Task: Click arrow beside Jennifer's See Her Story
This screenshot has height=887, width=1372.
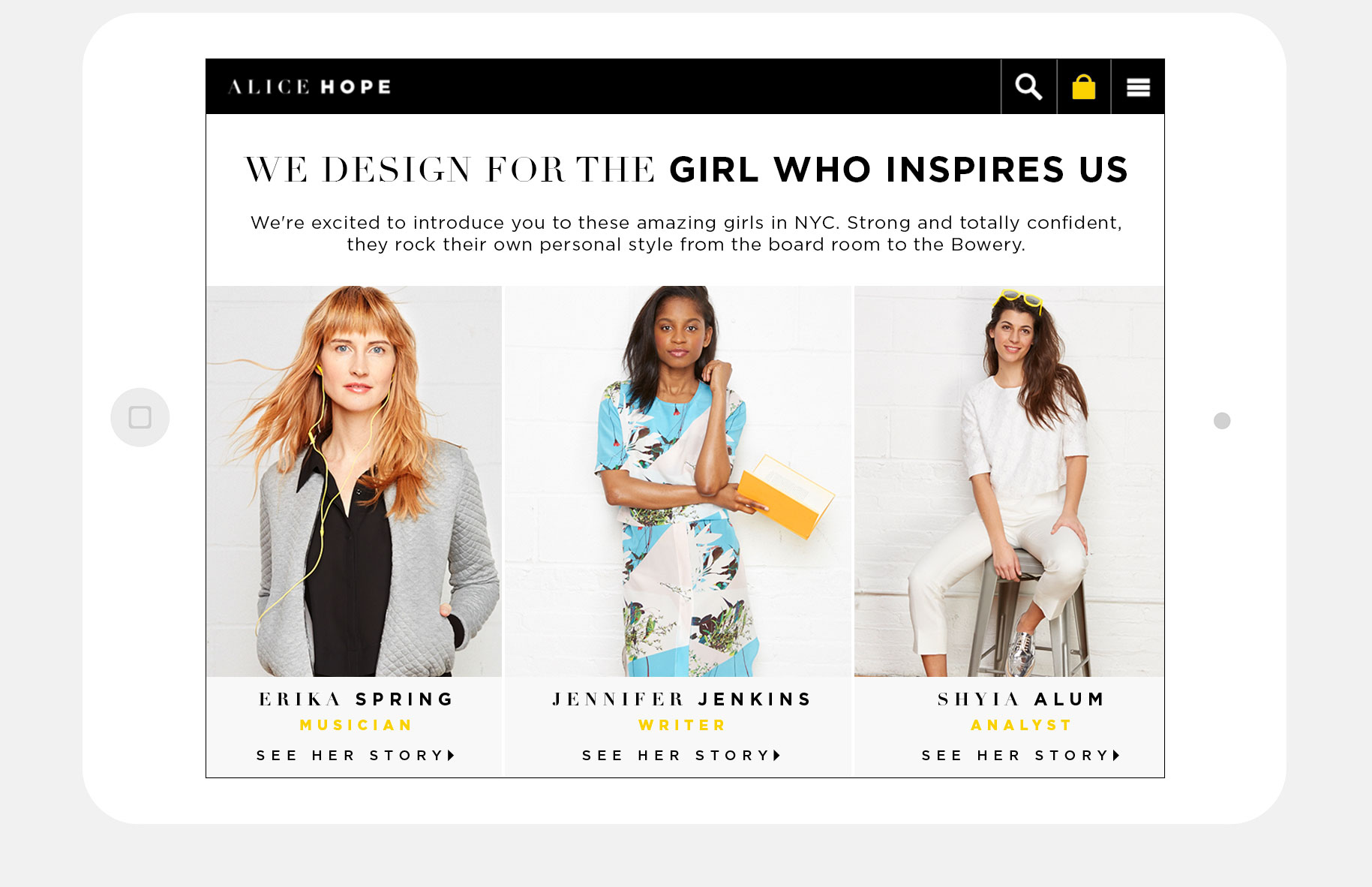Action: [777, 756]
